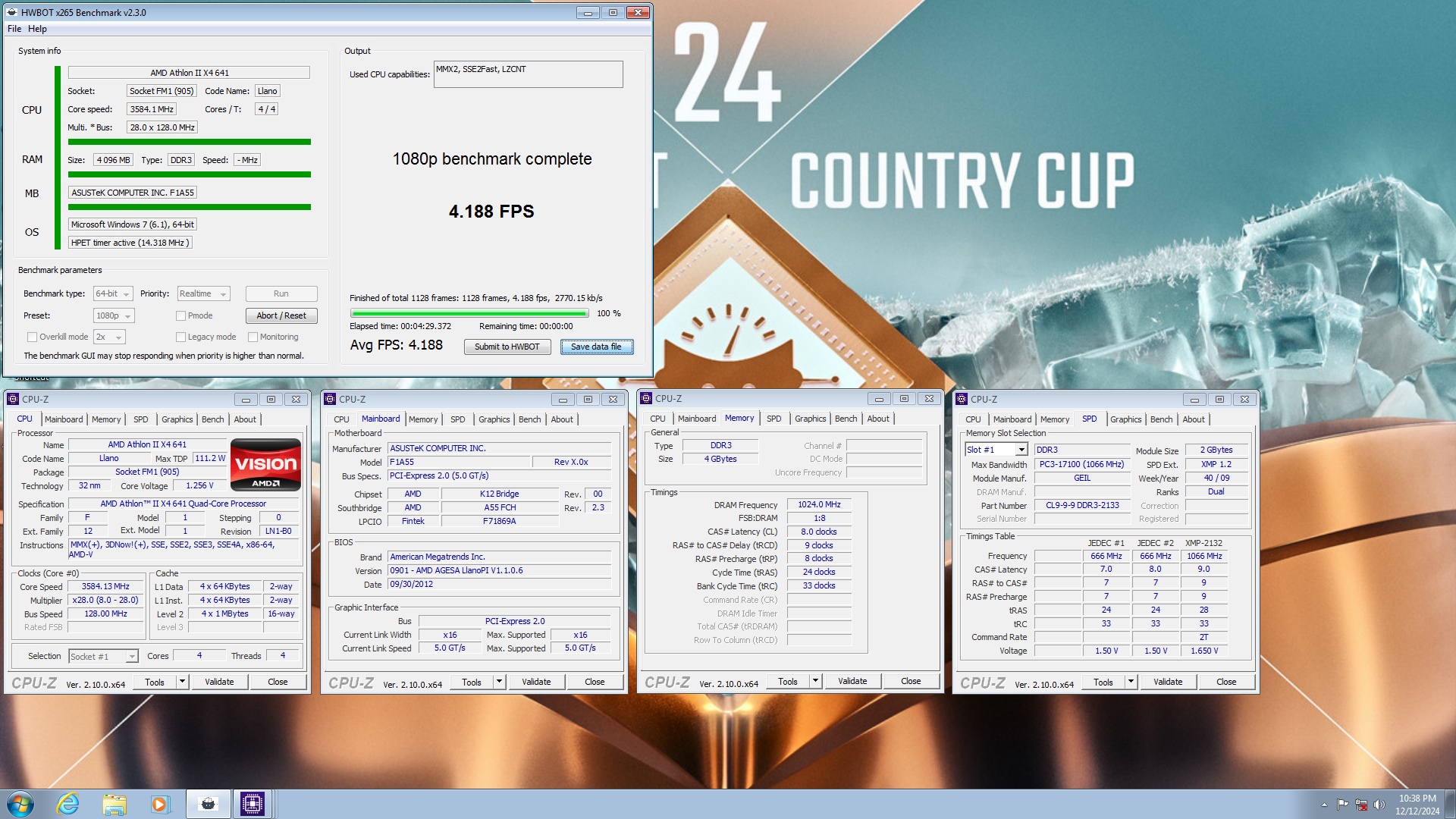Show hidden tray icons arrow
The width and height of the screenshot is (1456, 819).
pos(1324,805)
